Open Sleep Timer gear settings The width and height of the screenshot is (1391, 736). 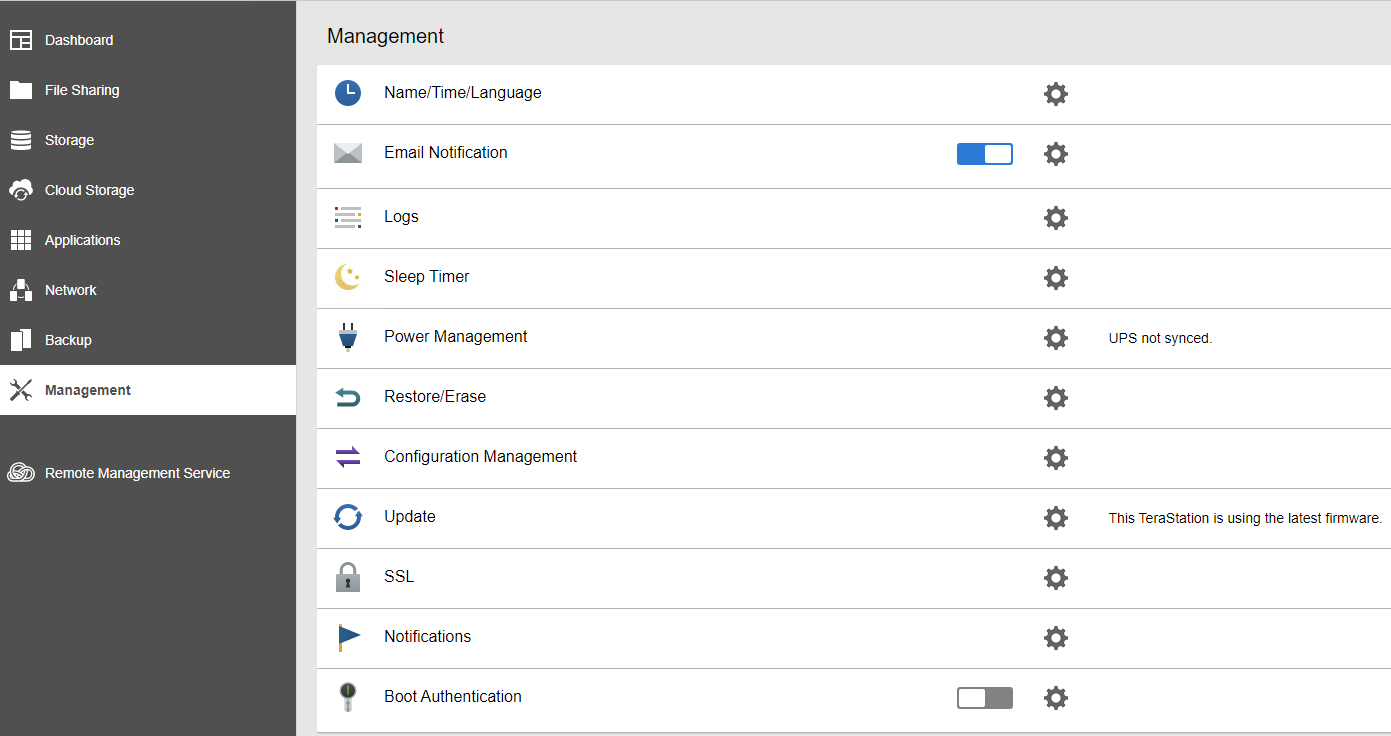[1055, 278]
